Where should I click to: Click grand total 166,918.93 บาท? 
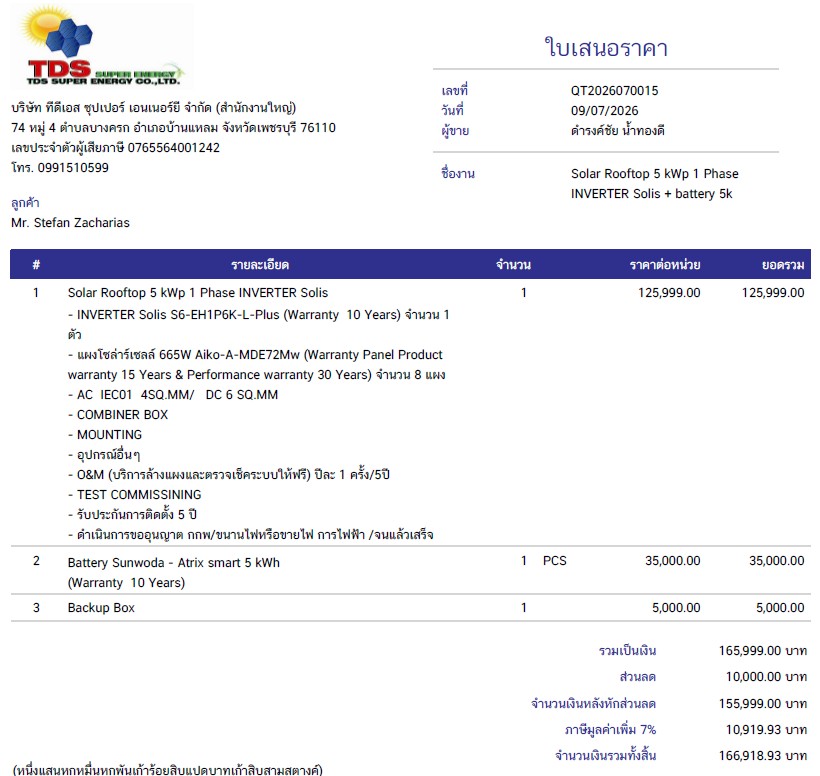[x=763, y=756]
